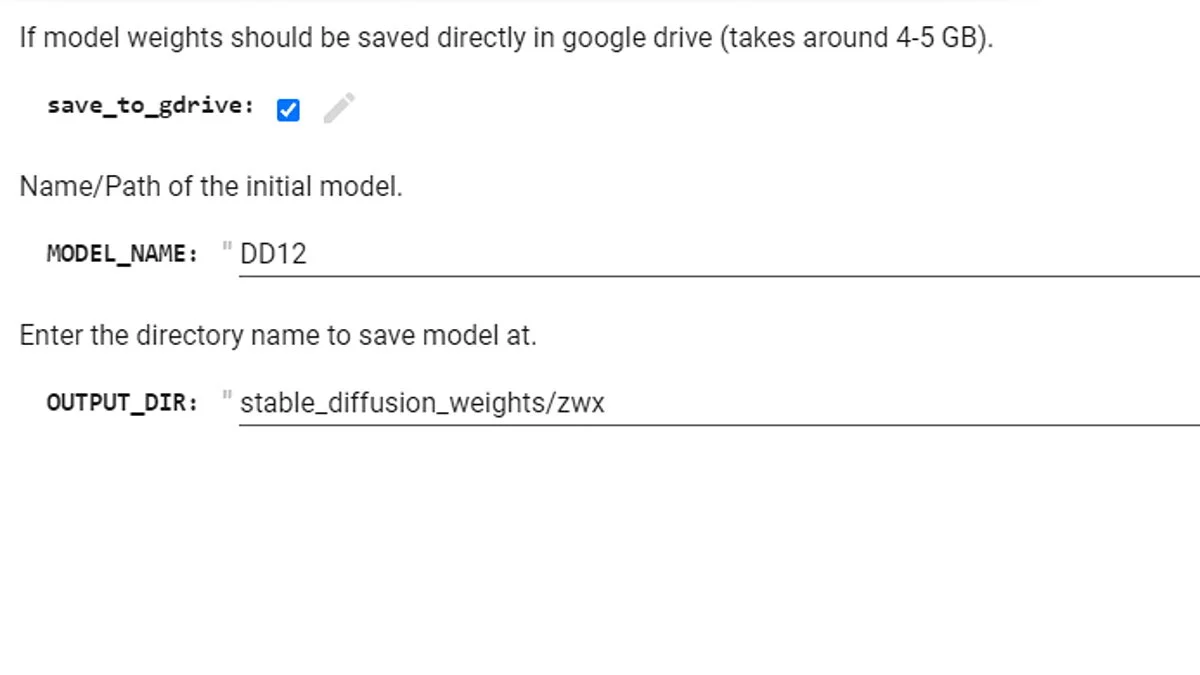Click the OUTPUT_DIR label

[122, 403]
